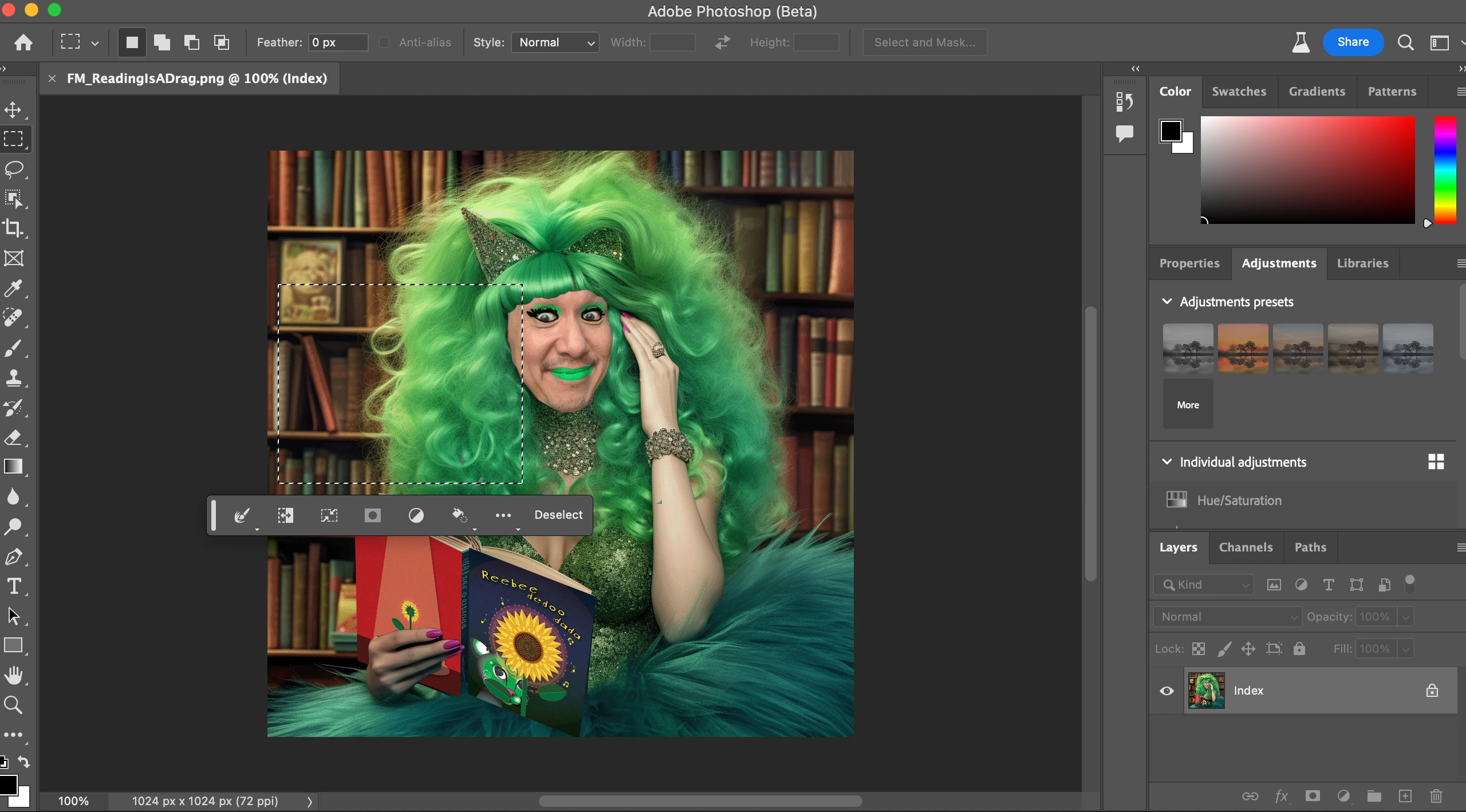Select the Lasso tool
The image size is (1466, 812).
(14, 169)
